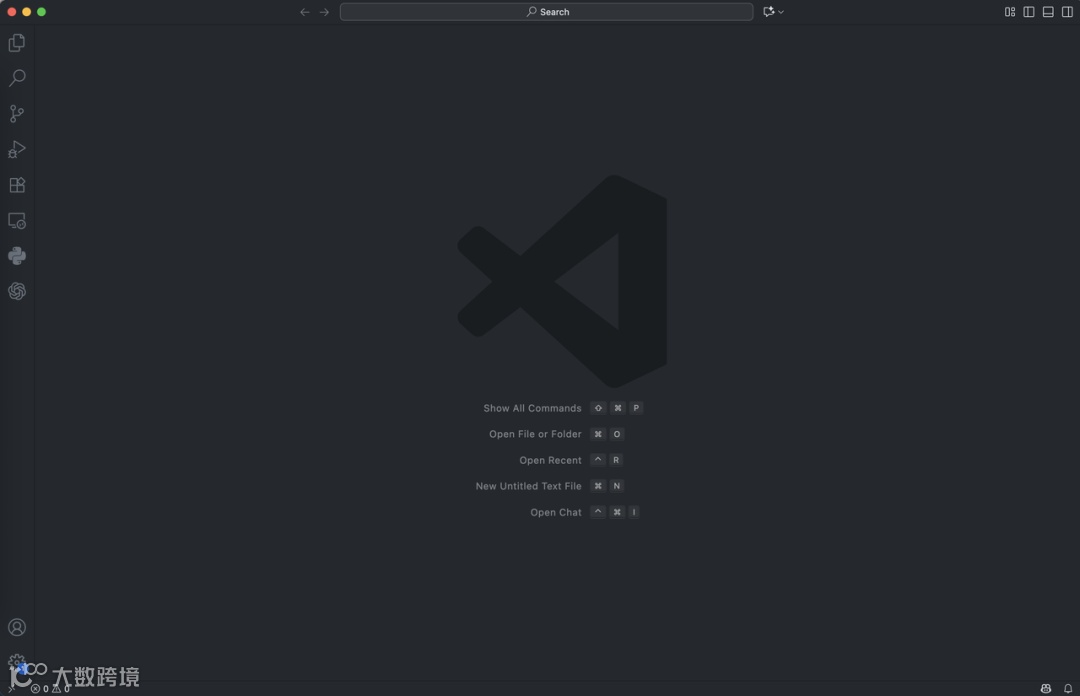Image resolution: width=1080 pixels, height=696 pixels.
Task: Go back using the left arrow
Action: (304, 12)
